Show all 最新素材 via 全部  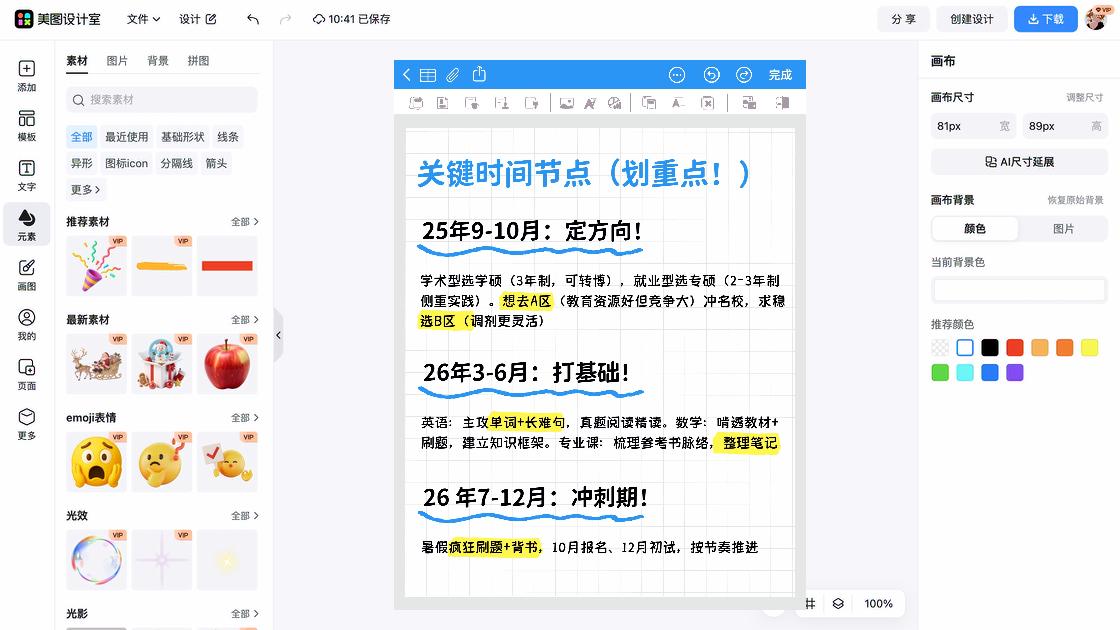pyautogui.click(x=244, y=319)
